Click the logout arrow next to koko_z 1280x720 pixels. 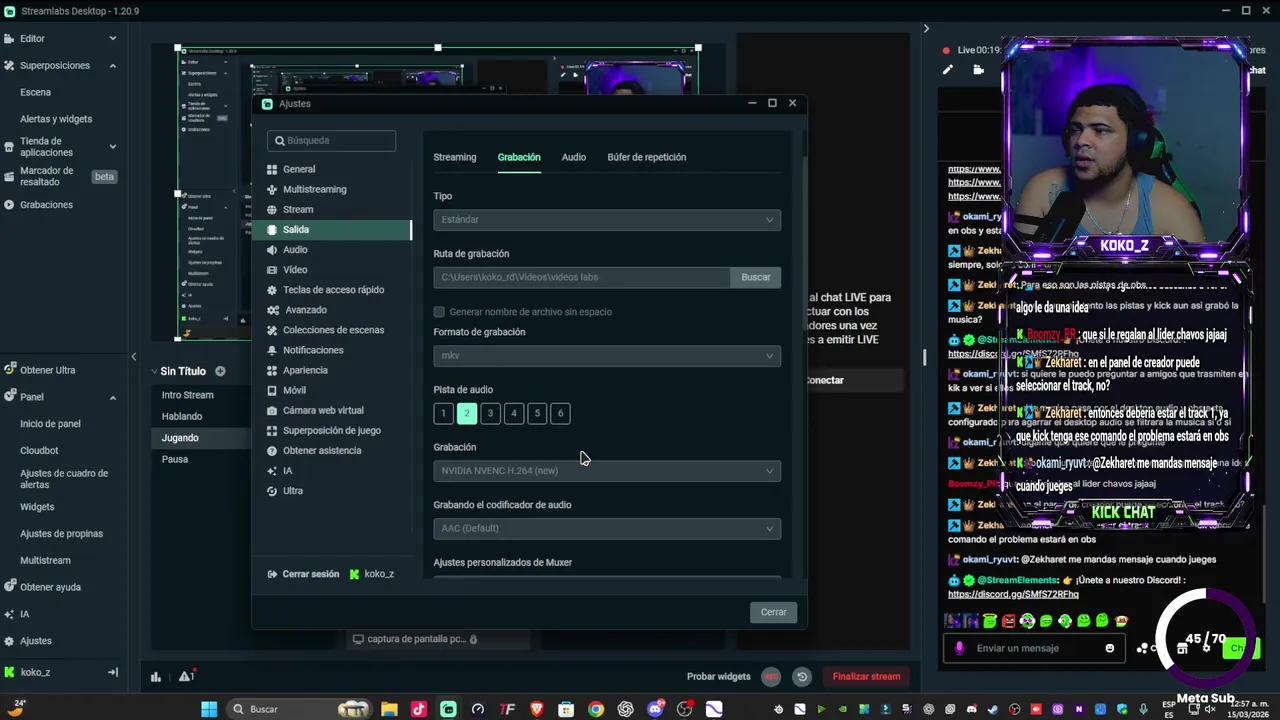pos(112,672)
